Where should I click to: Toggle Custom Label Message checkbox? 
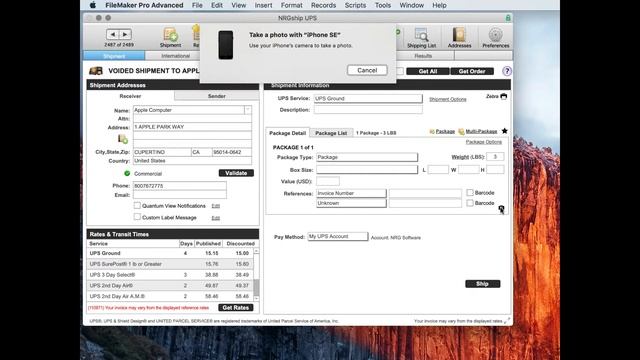pos(137,217)
